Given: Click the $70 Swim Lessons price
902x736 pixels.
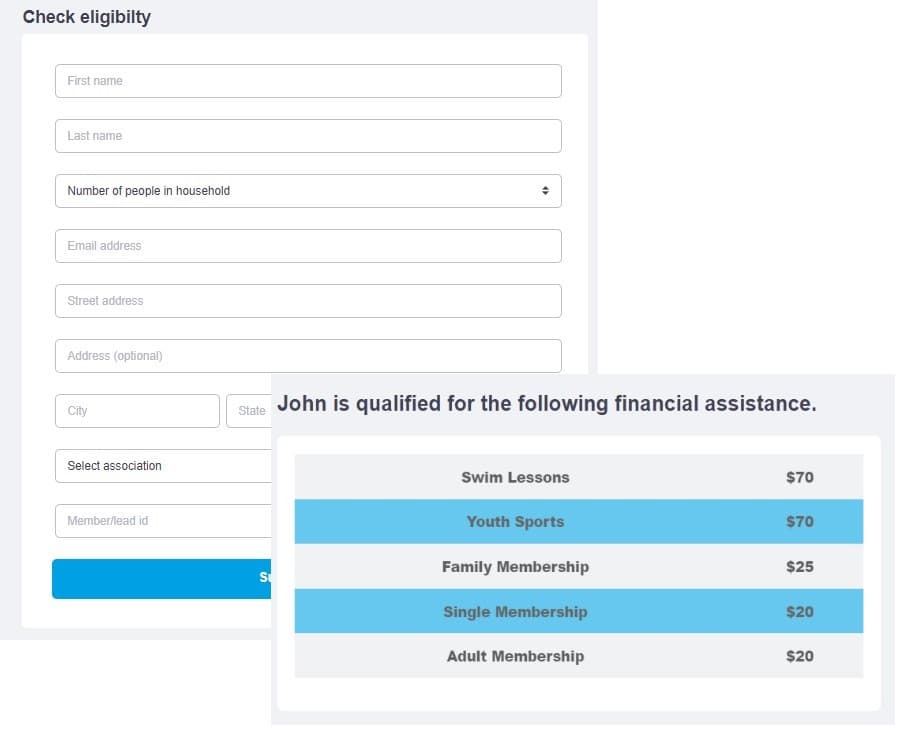Looking at the screenshot, I should pos(800,477).
